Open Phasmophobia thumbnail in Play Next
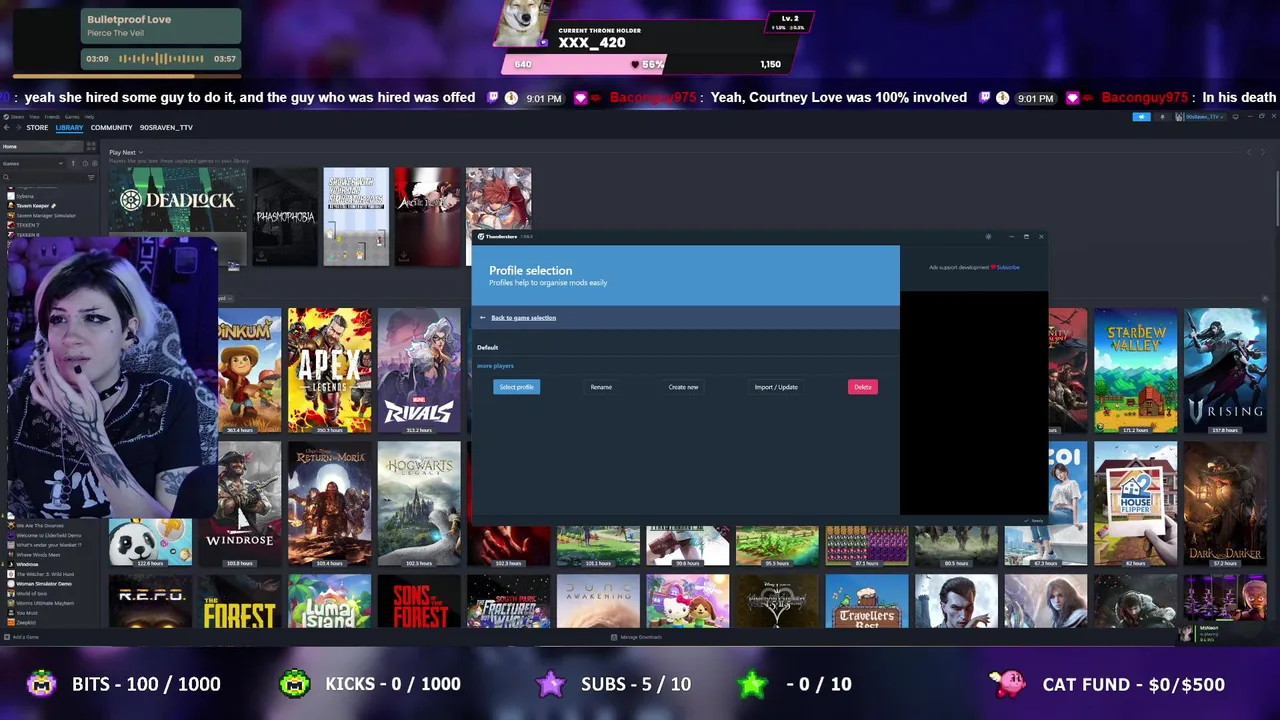The image size is (1280, 720). click(285, 217)
